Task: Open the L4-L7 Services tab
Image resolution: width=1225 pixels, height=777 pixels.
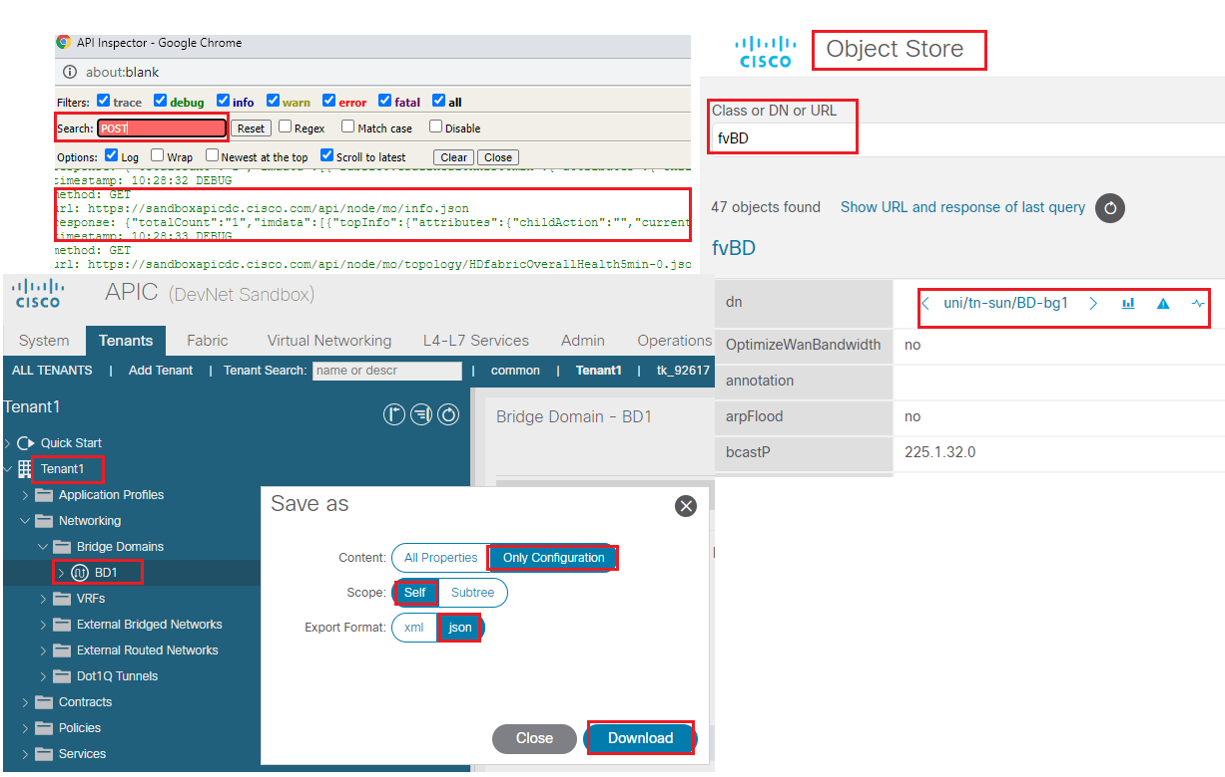Action: pyautogui.click(x=476, y=340)
